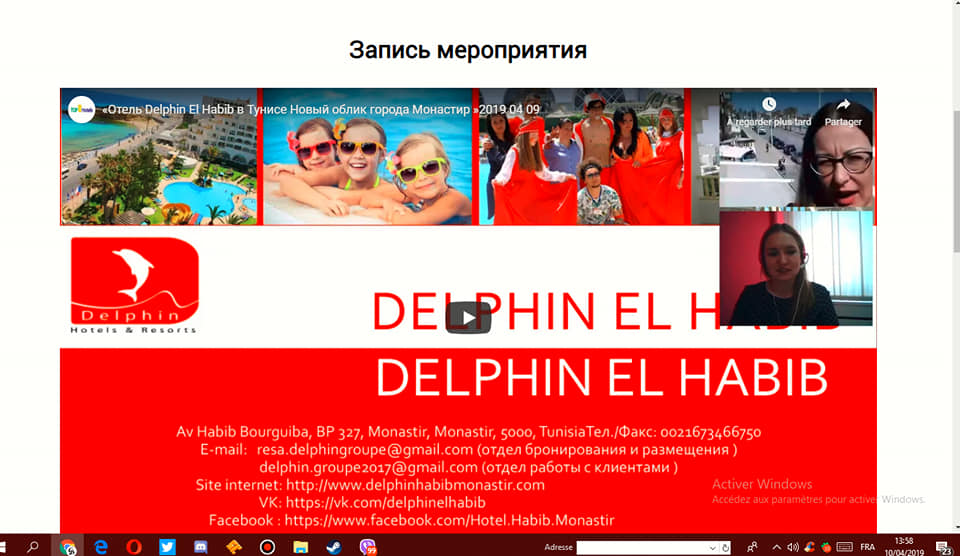Screen dimensions: 960x556
Task: Open the People icon in system tray
Action: coord(752,547)
